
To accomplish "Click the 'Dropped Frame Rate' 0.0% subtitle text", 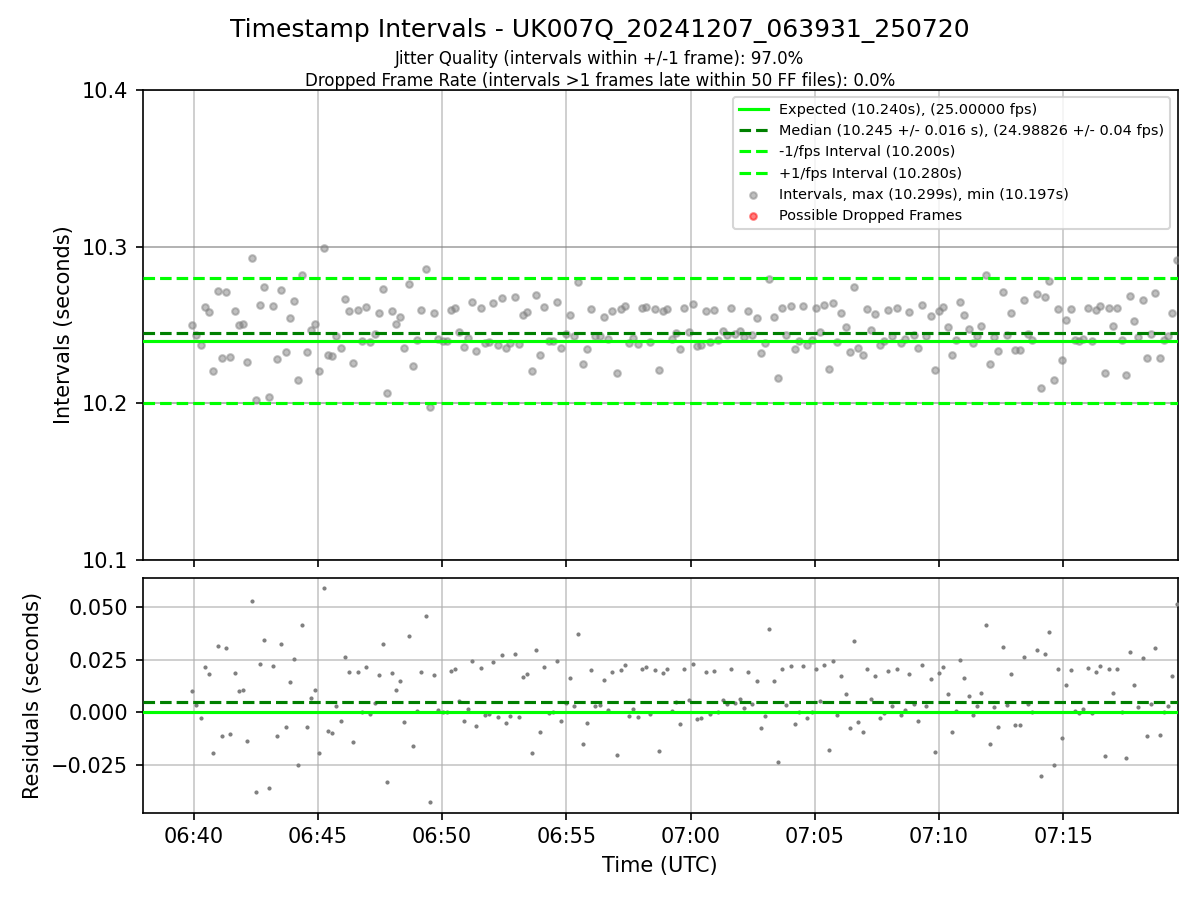I will point(600,80).
